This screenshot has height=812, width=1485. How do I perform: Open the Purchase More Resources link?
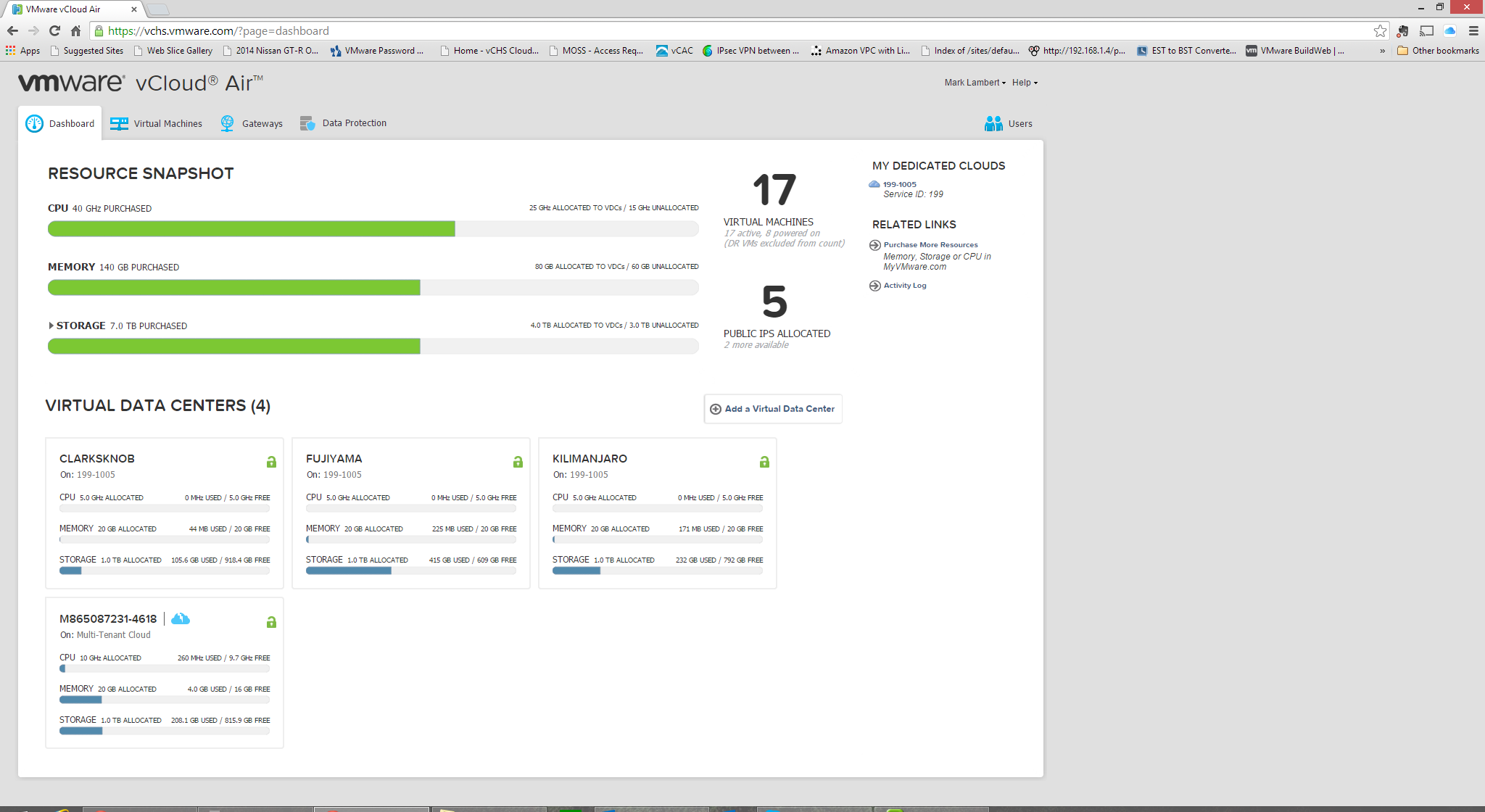[x=930, y=245]
